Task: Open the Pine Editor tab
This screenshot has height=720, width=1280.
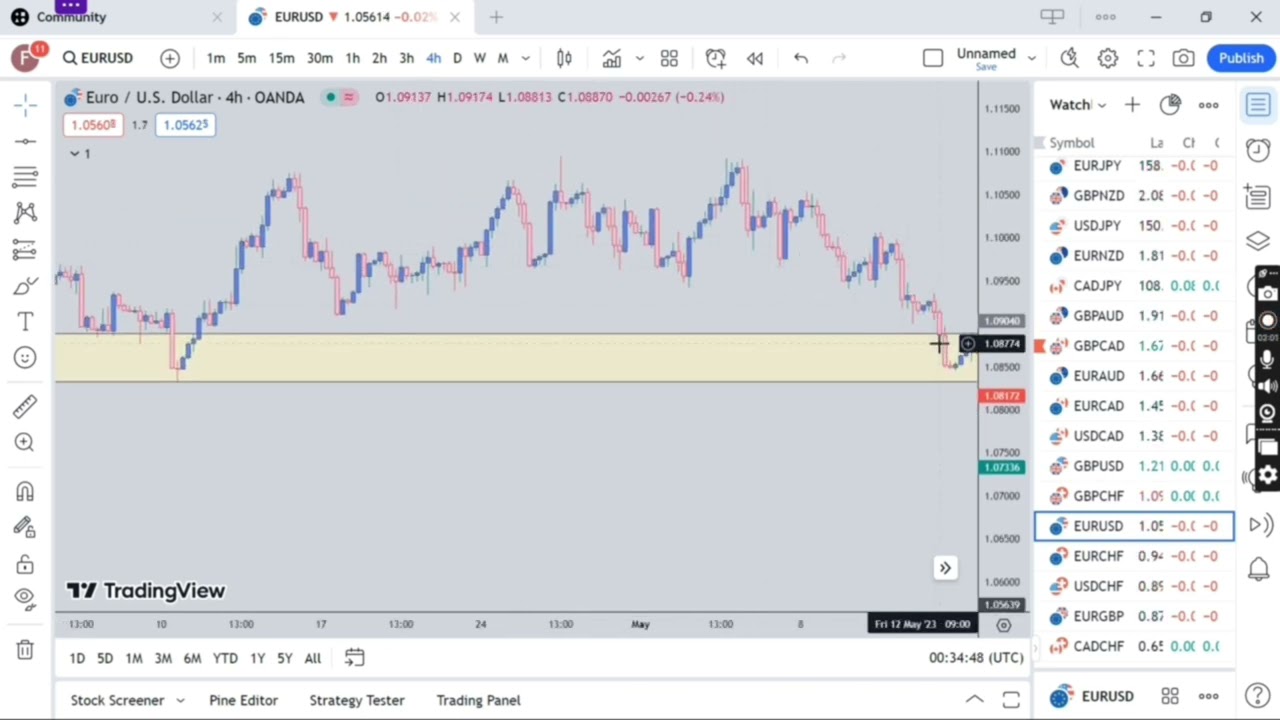Action: point(243,701)
